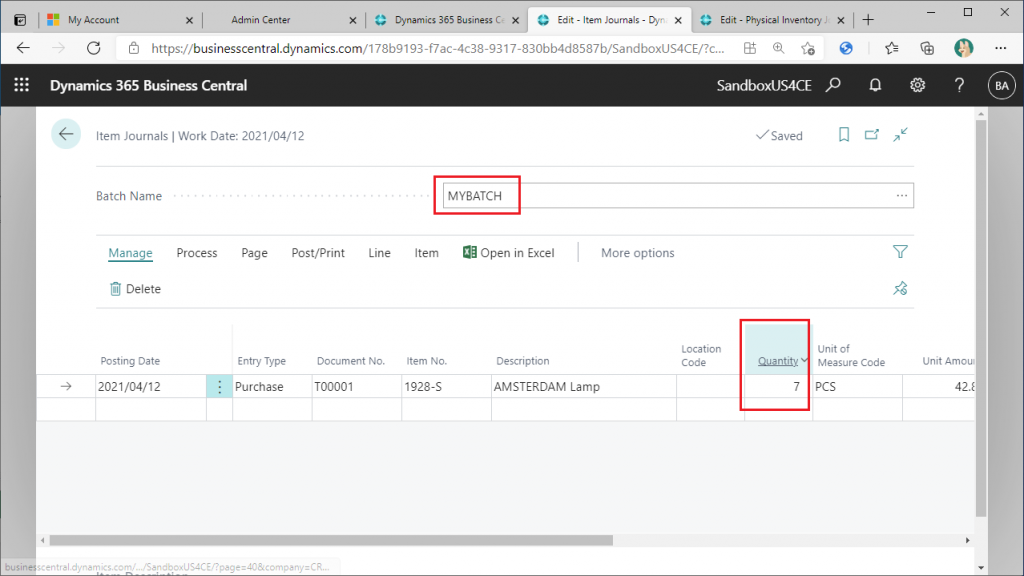Close the Edit - Item Journals tab
The image size is (1024, 576).
tap(678, 20)
